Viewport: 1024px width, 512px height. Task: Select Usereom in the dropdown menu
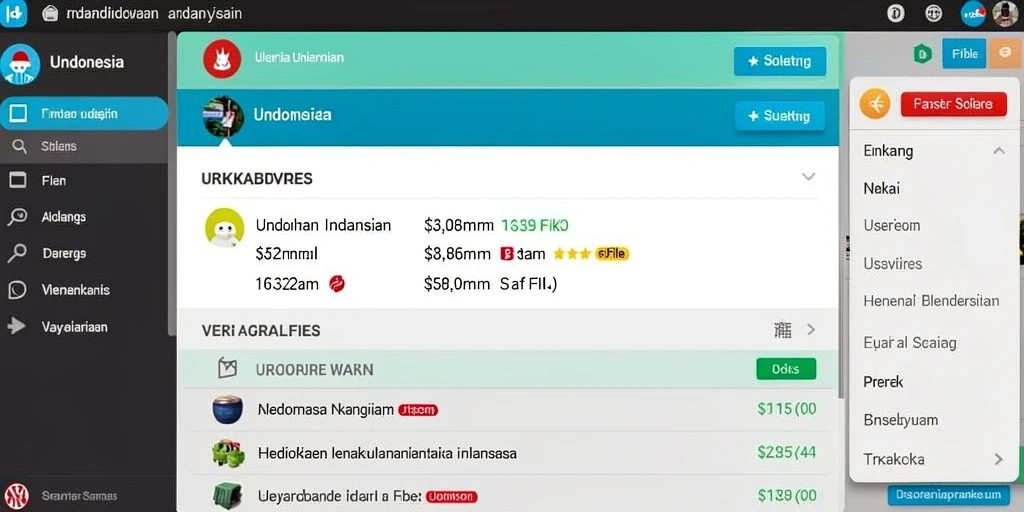[x=891, y=226]
